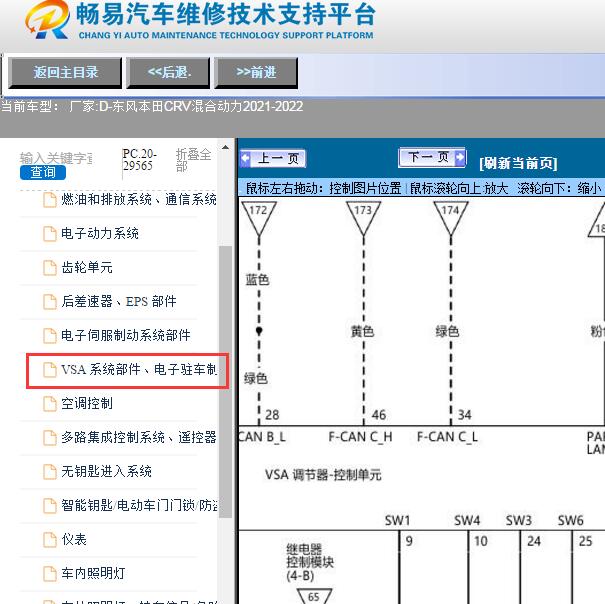Click document icon beside 电子动力系统
Screen dimensions: 605x604
click(49, 233)
